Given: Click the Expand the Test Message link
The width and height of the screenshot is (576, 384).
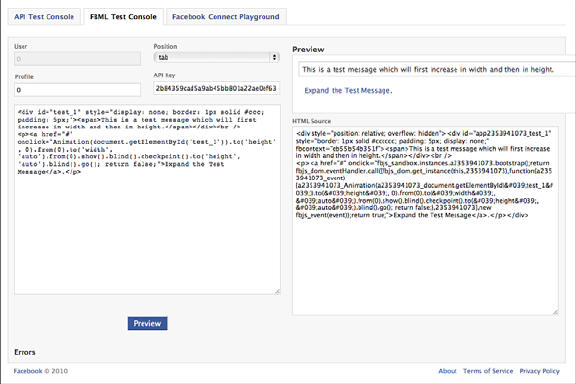Looking at the screenshot, I should pyautogui.click(x=348, y=90).
